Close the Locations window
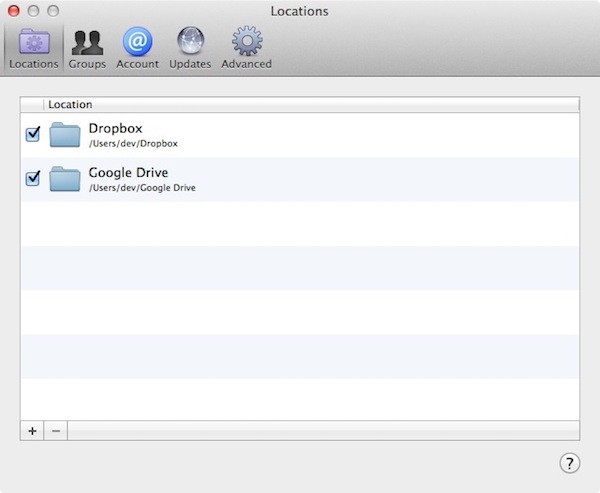 pos(14,11)
